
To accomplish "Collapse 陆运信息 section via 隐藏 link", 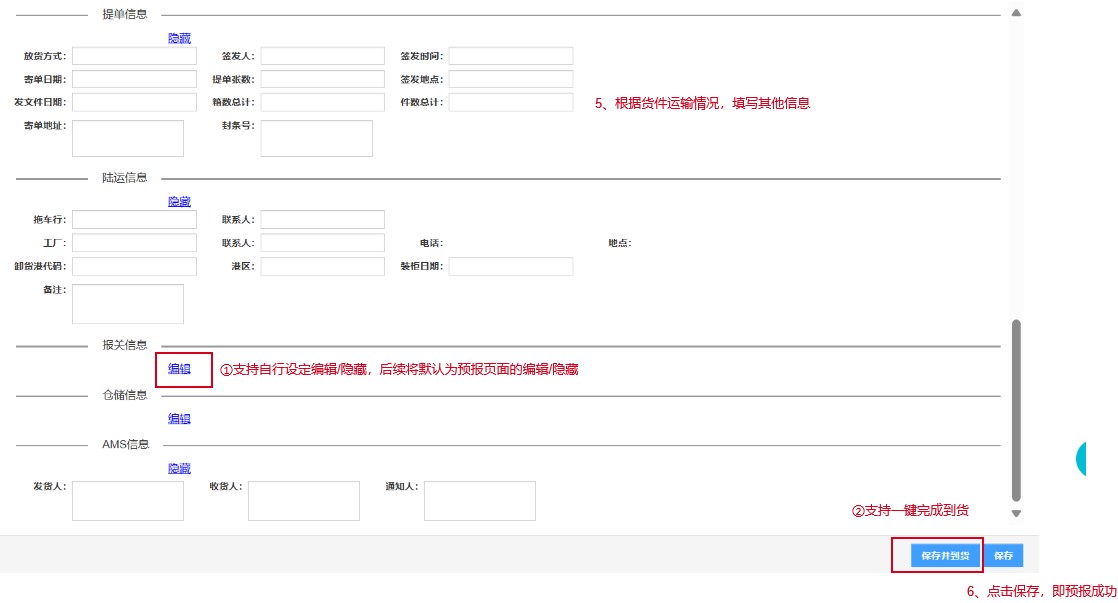I will [x=179, y=202].
